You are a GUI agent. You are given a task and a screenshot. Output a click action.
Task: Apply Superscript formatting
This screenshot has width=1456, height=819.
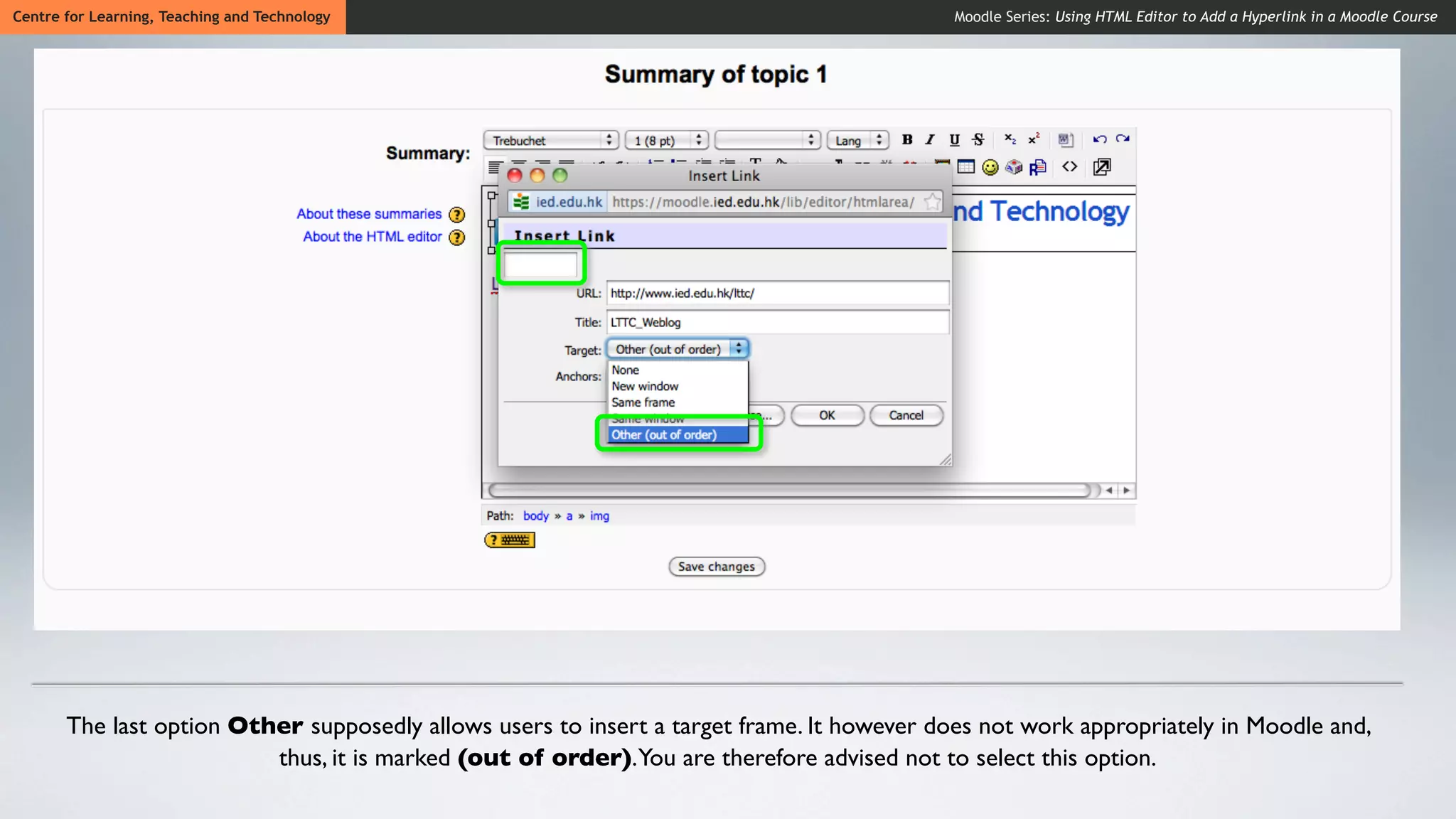click(1034, 139)
